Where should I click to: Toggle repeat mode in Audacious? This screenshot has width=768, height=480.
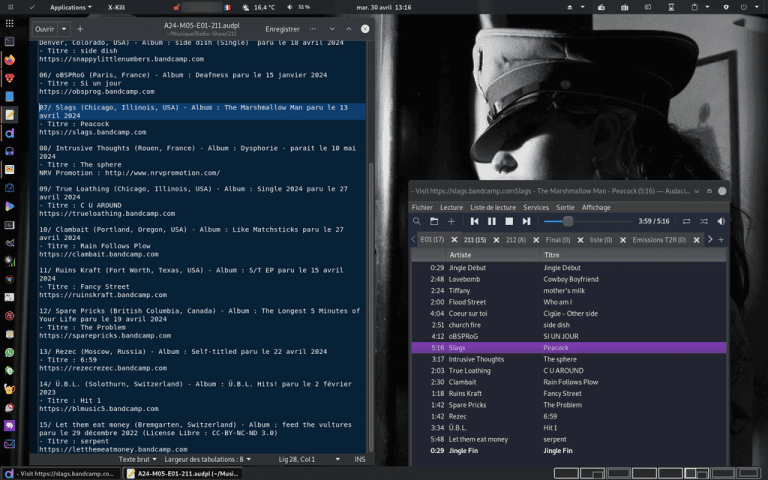coord(686,221)
